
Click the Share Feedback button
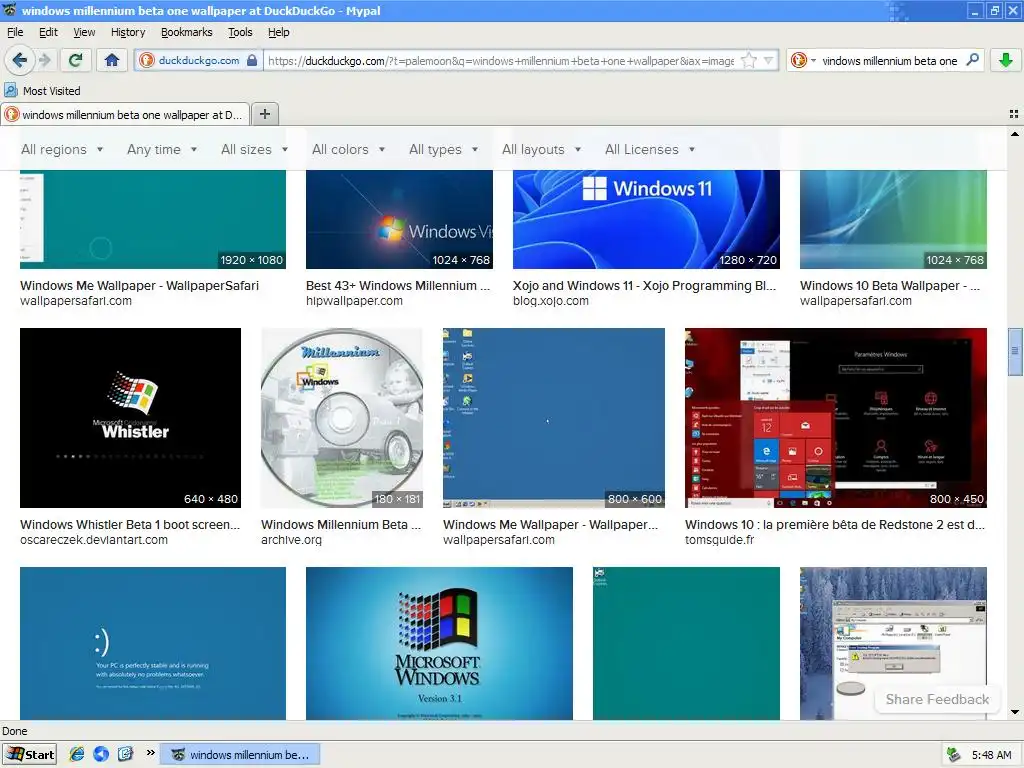pos(937,699)
